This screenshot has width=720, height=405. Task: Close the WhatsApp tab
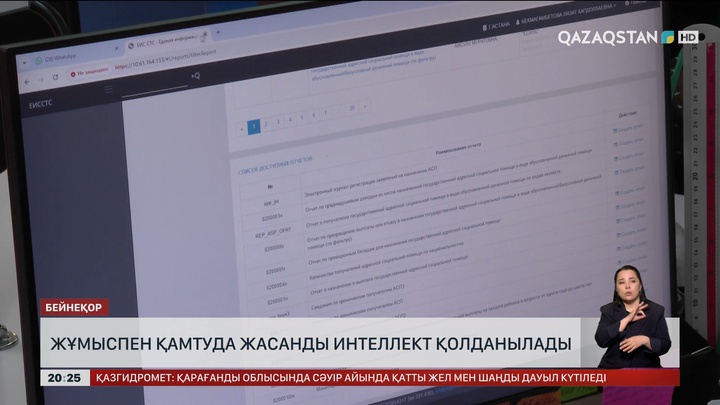tap(116, 48)
